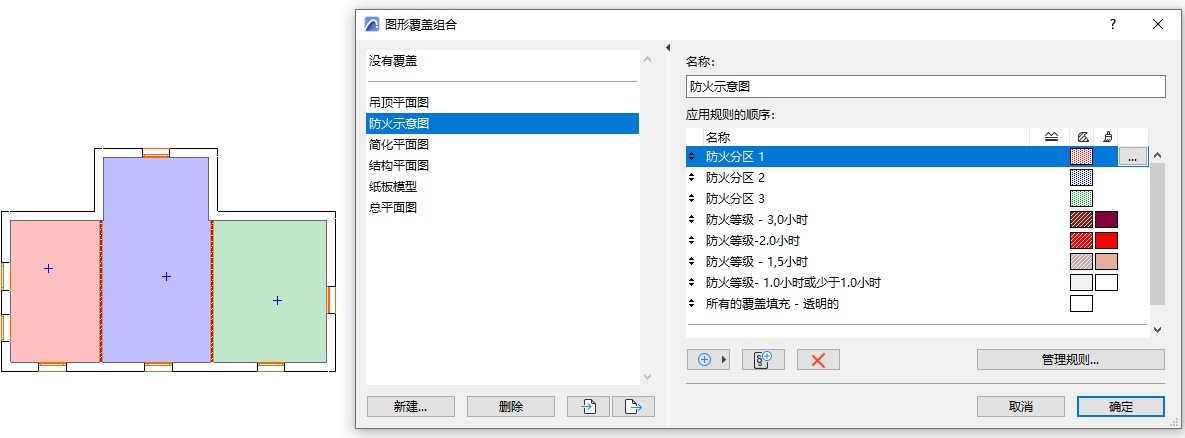Image resolution: width=1185 pixels, height=438 pixels.
Task: Click the drag handle of 防火等级 - 1,5小时
Action: pos(692,262)
